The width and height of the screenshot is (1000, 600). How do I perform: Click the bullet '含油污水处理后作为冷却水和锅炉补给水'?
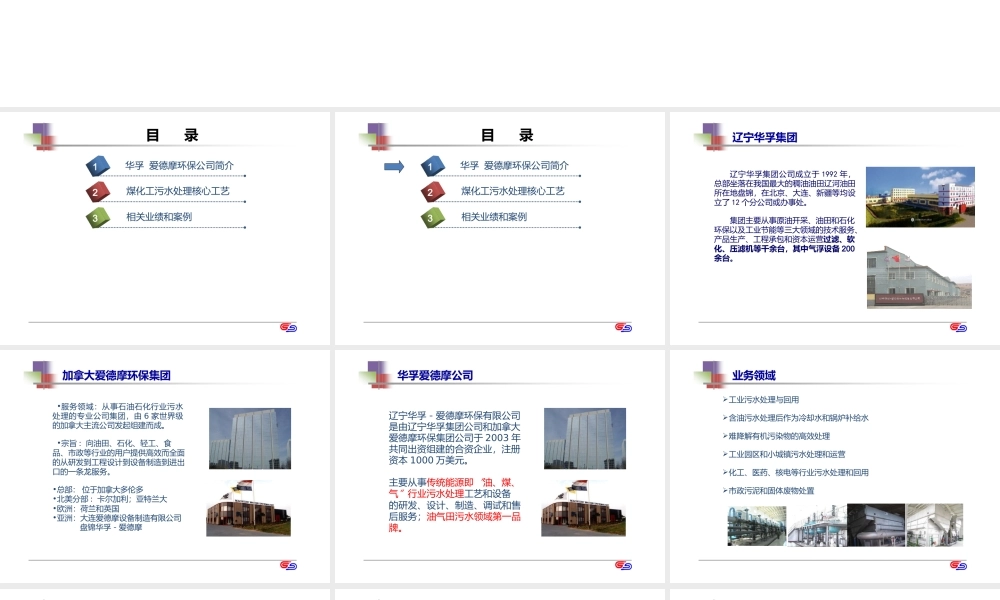click(796, 418)
